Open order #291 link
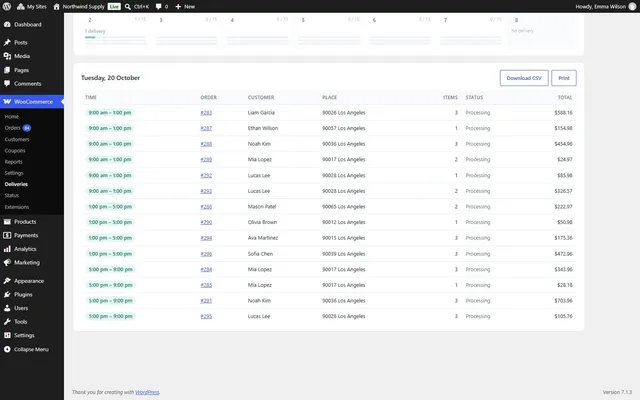Image resolution: width=640 pixels, height=400 pixels. tap(206, 301)
